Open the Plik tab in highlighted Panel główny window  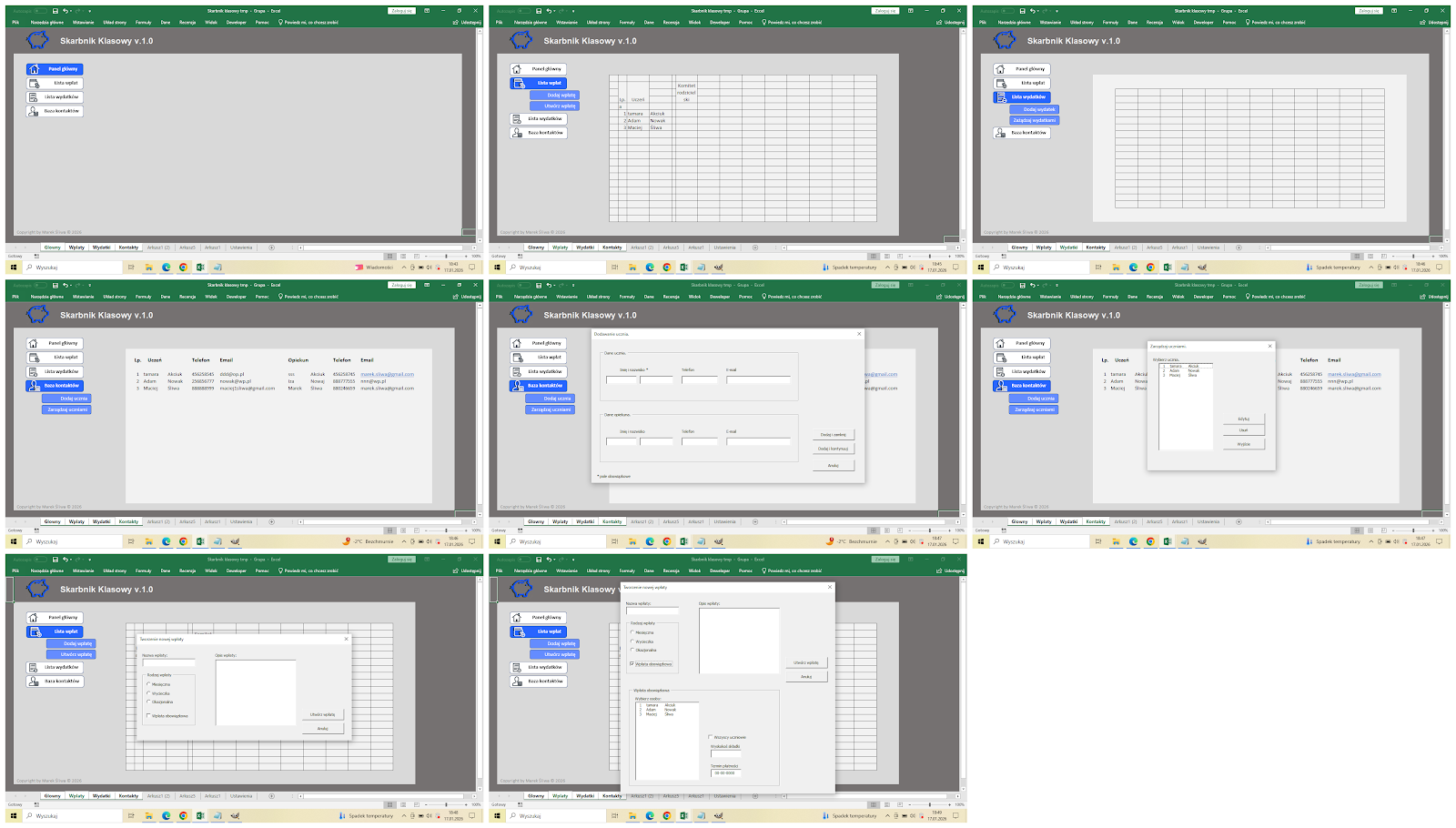(15, 22)
